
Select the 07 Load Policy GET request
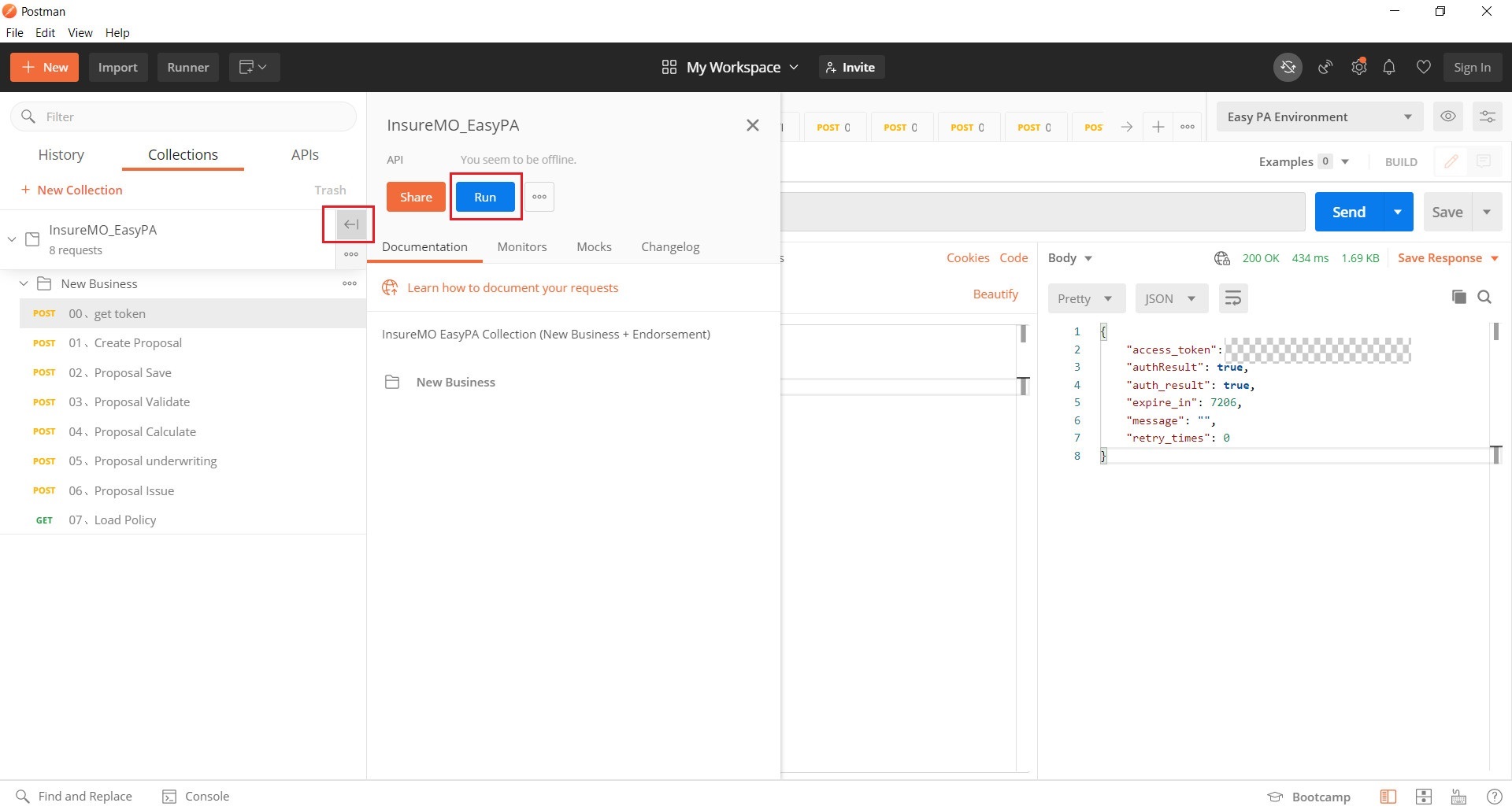(x=193, y=520)
